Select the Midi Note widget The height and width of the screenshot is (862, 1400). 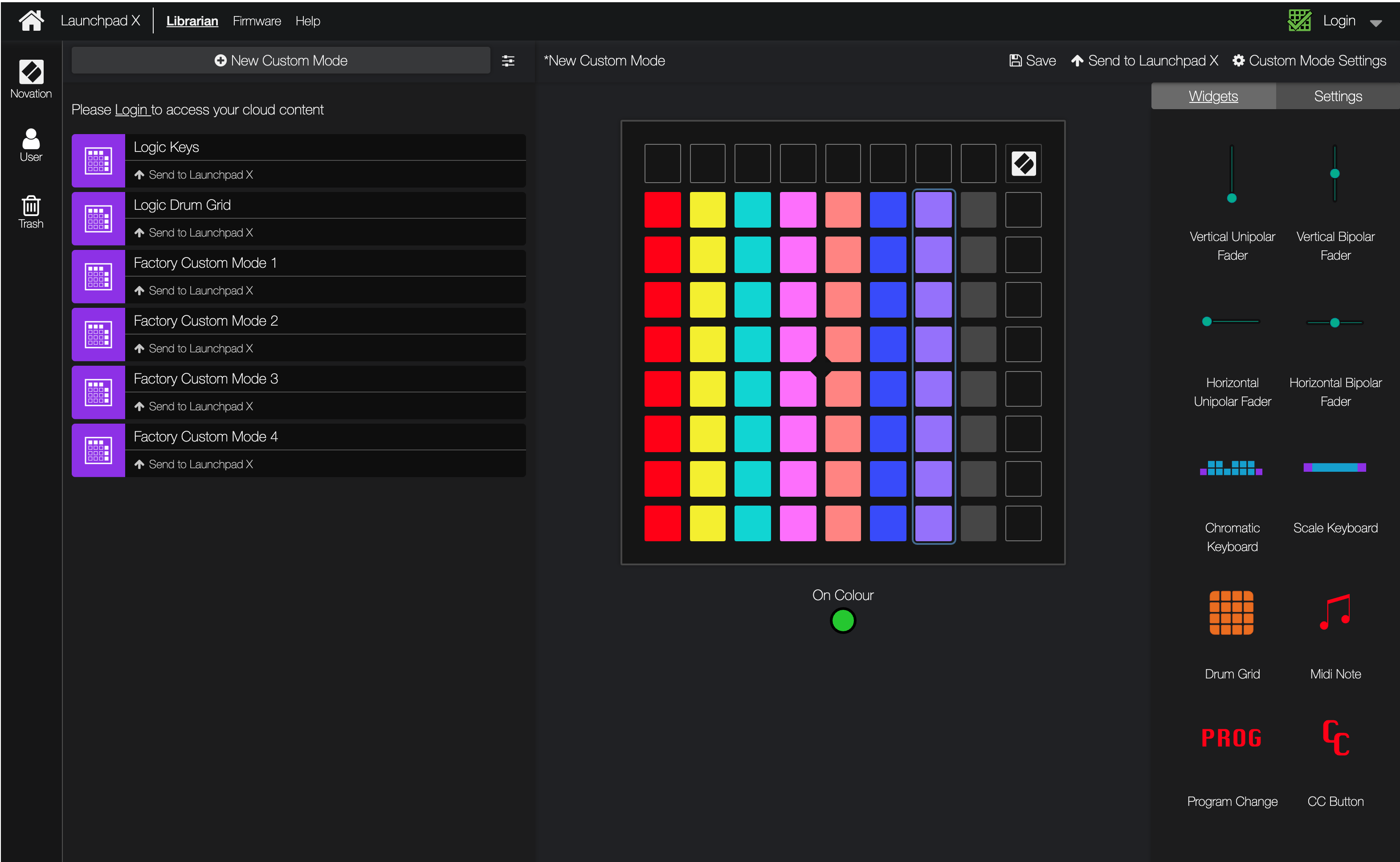pyautogui.click(x=1335, y=636)
